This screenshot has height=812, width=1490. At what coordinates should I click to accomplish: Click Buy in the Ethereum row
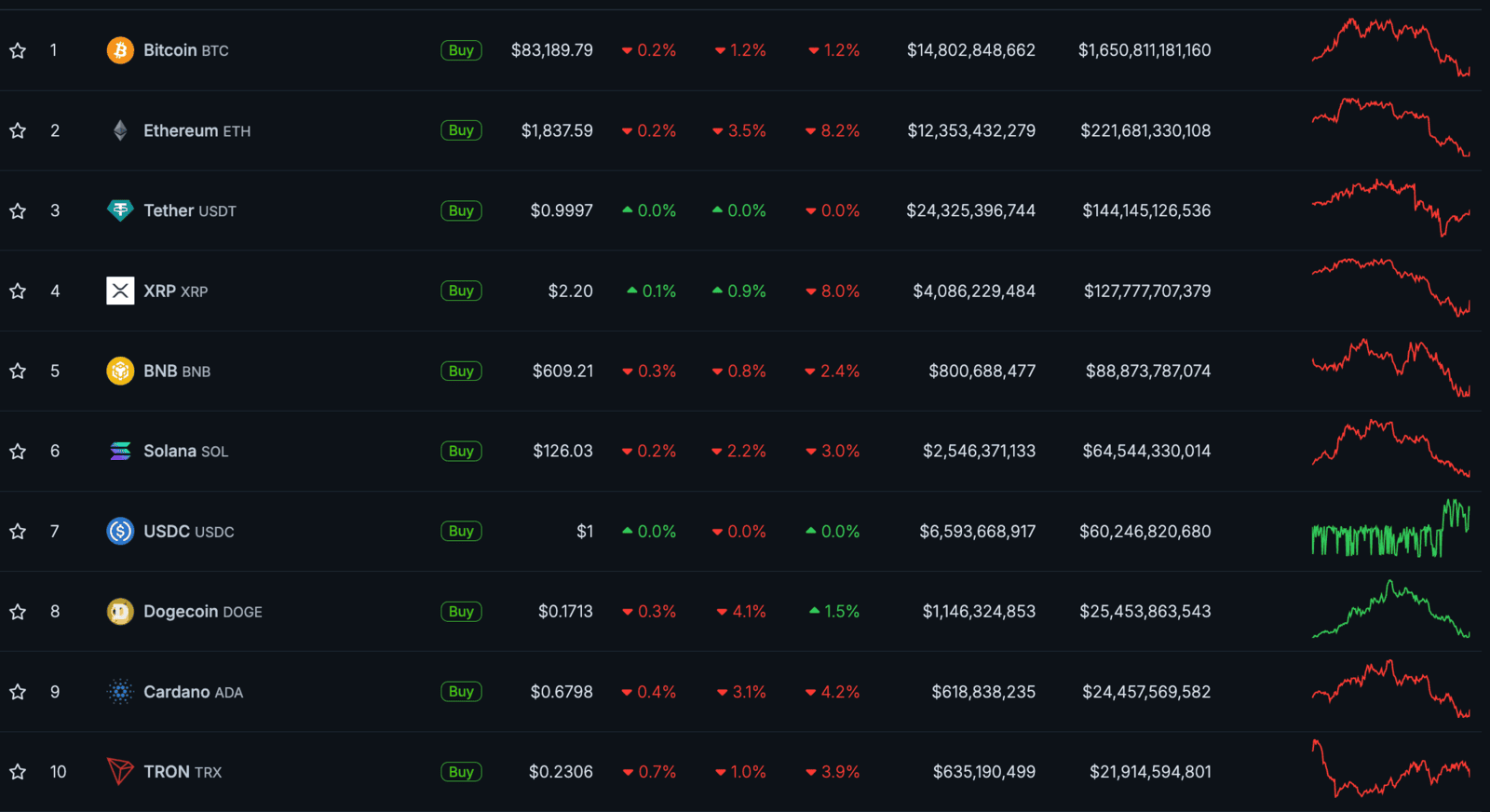[x=461, y=130]
